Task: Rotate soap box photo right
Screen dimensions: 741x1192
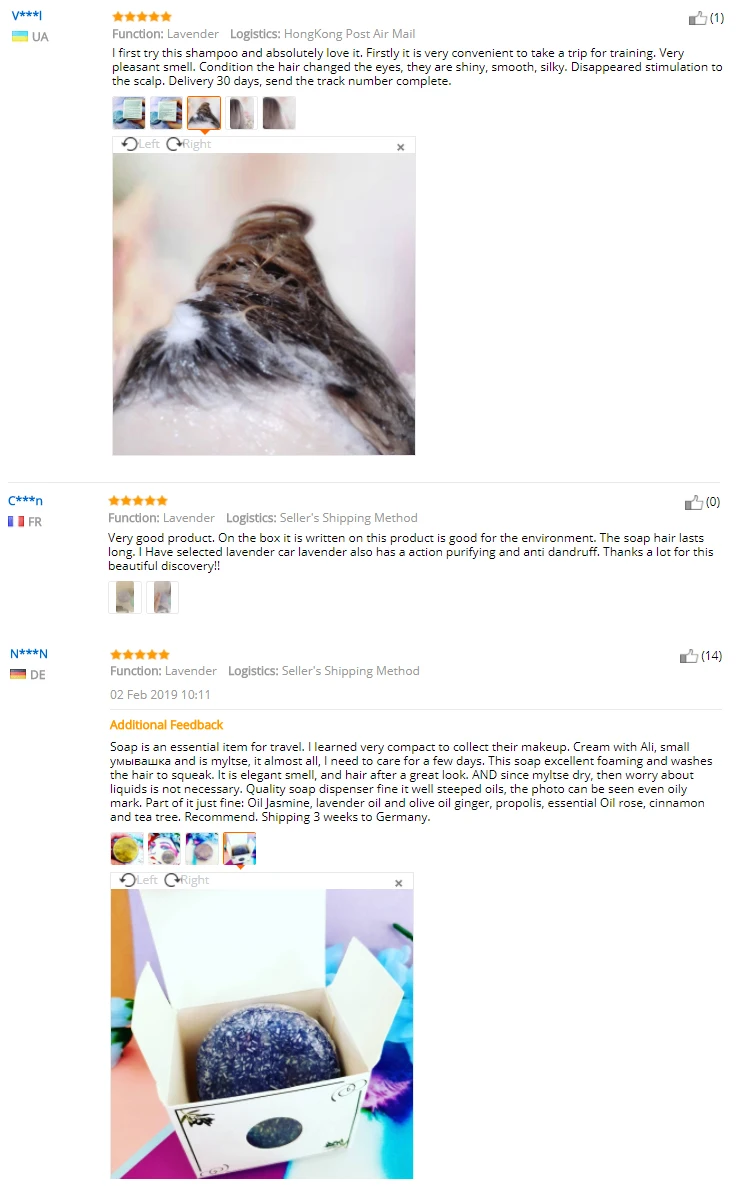Action: [x=187, y=880]
